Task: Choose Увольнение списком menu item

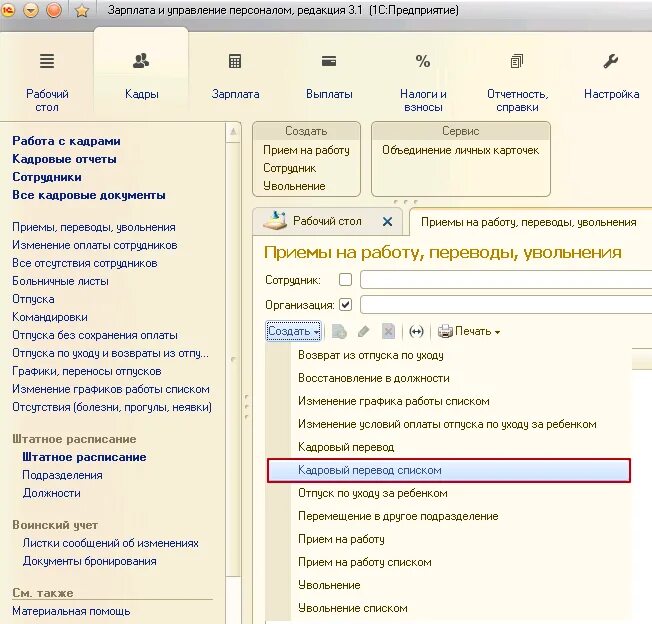Action: 353,608
